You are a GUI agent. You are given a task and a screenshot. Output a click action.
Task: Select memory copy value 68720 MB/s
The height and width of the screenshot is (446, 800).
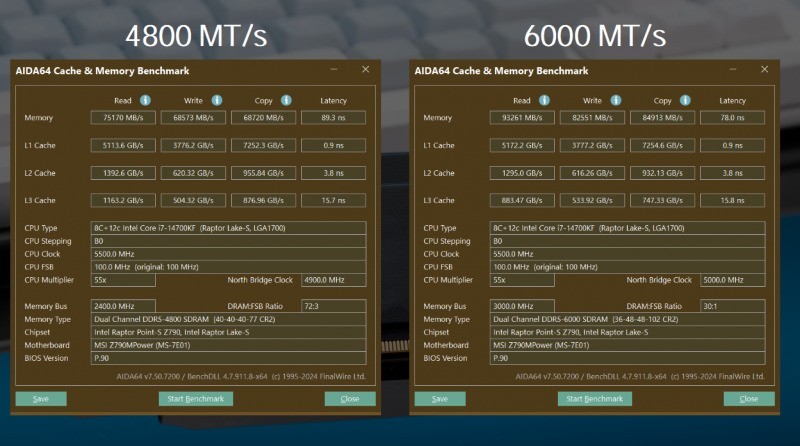(263, 117)
